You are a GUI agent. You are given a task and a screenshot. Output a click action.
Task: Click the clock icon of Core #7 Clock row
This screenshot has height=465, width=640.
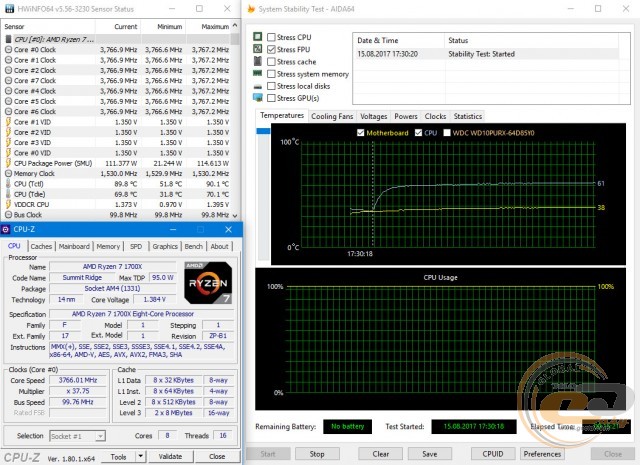click(9, 80)
